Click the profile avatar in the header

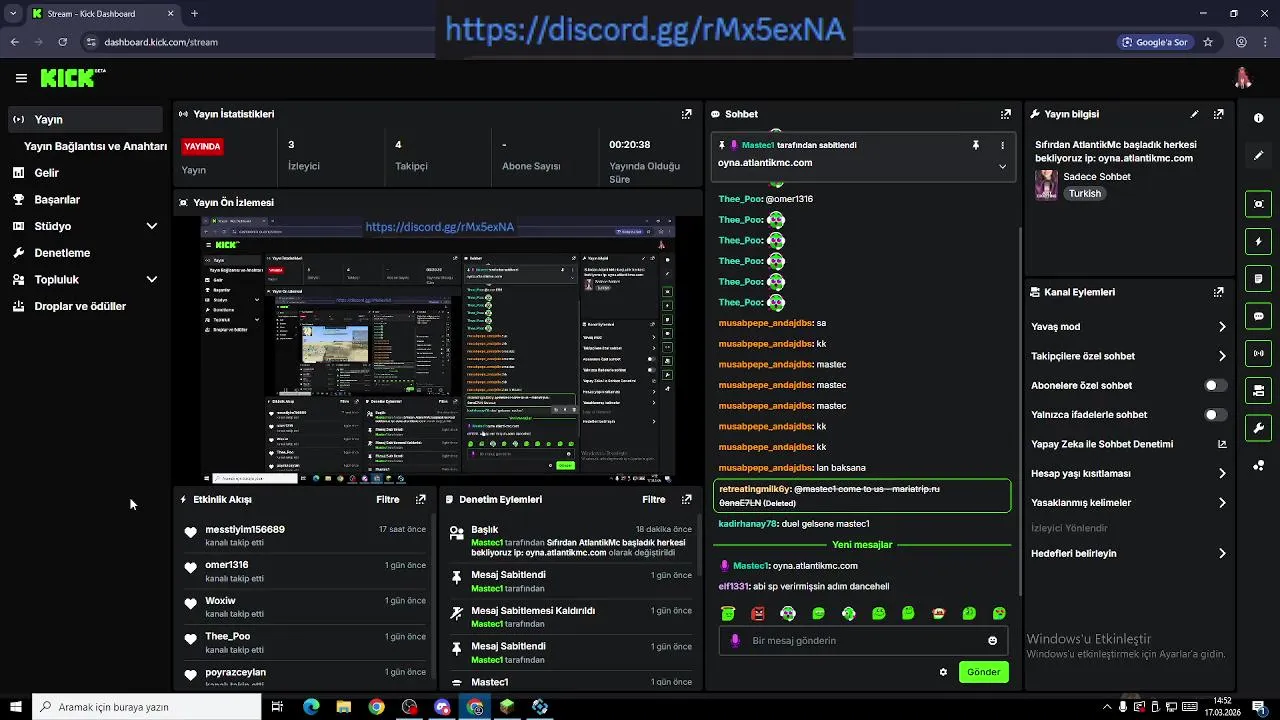[x=1243, y=78]
